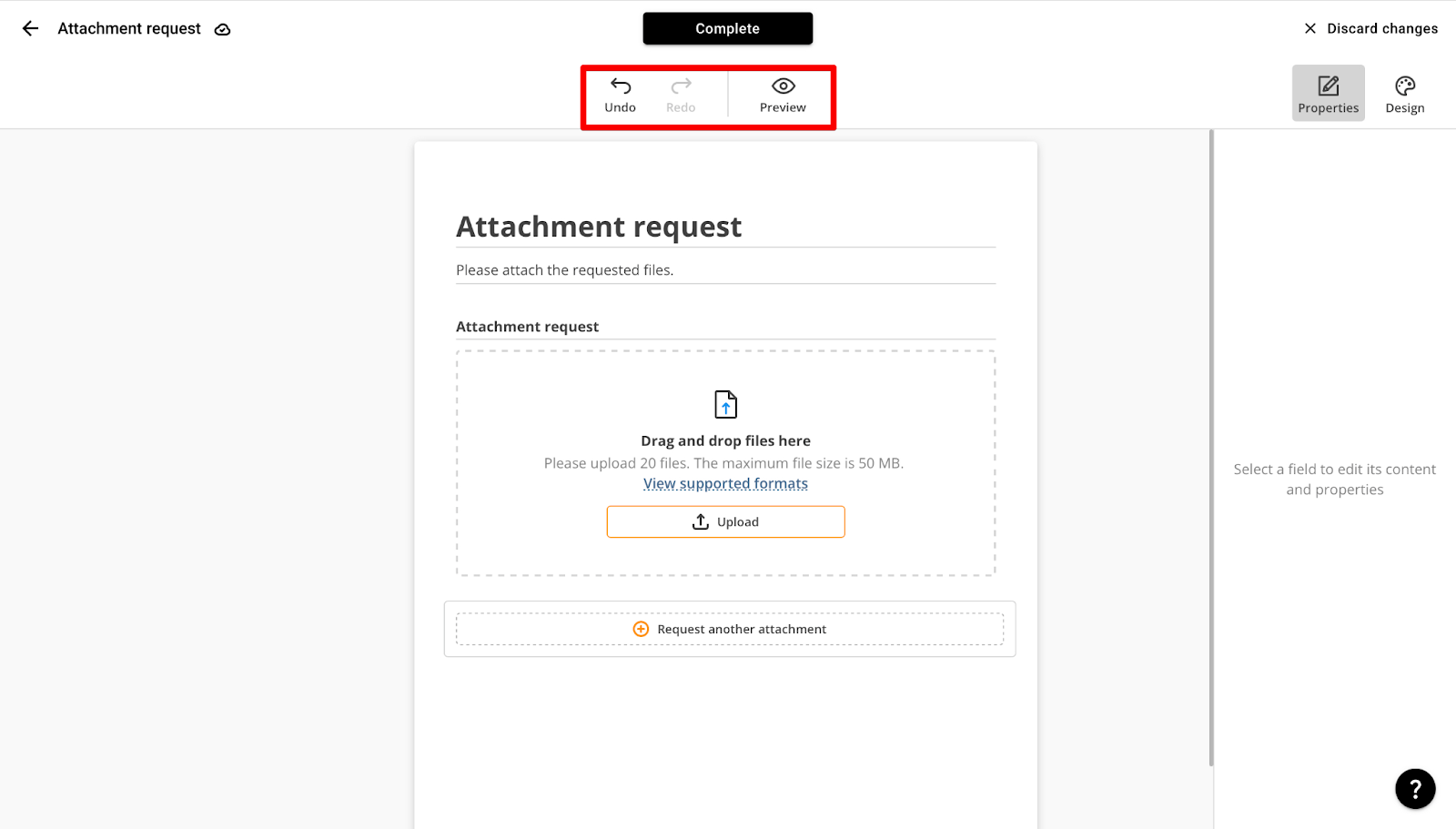
Task: Click the cloud save status icon
Action: [222, 29]
